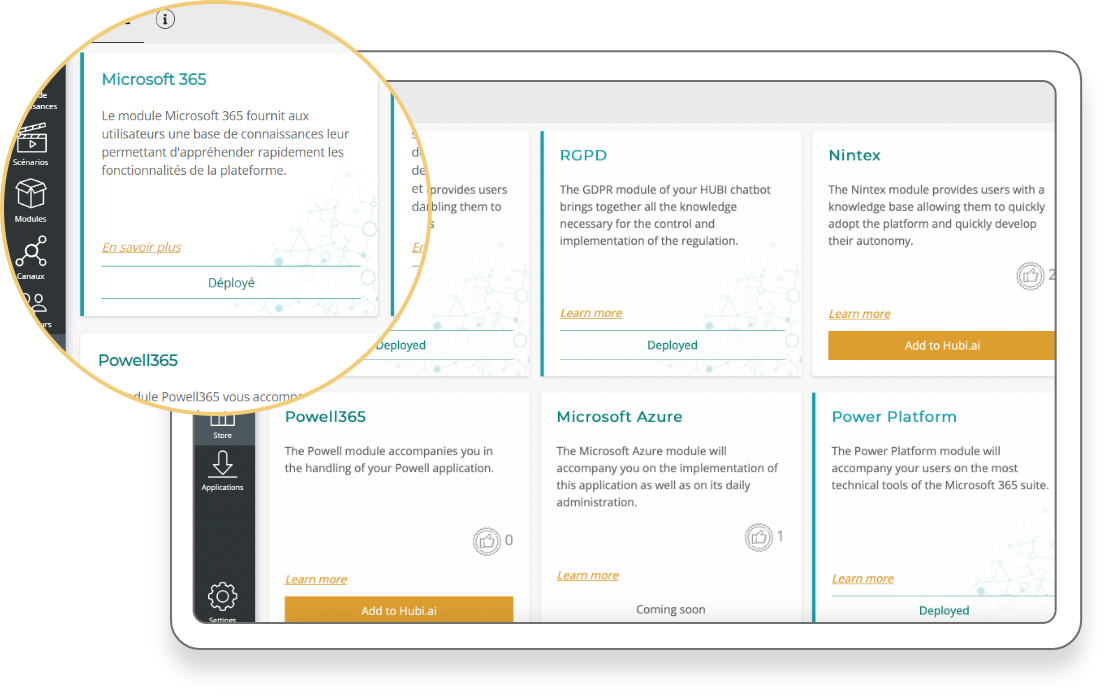Select the Microsoft Azure card title
Image resolution: width=1113 pixels, height=700 pixels.
click(x=619, y=417)
